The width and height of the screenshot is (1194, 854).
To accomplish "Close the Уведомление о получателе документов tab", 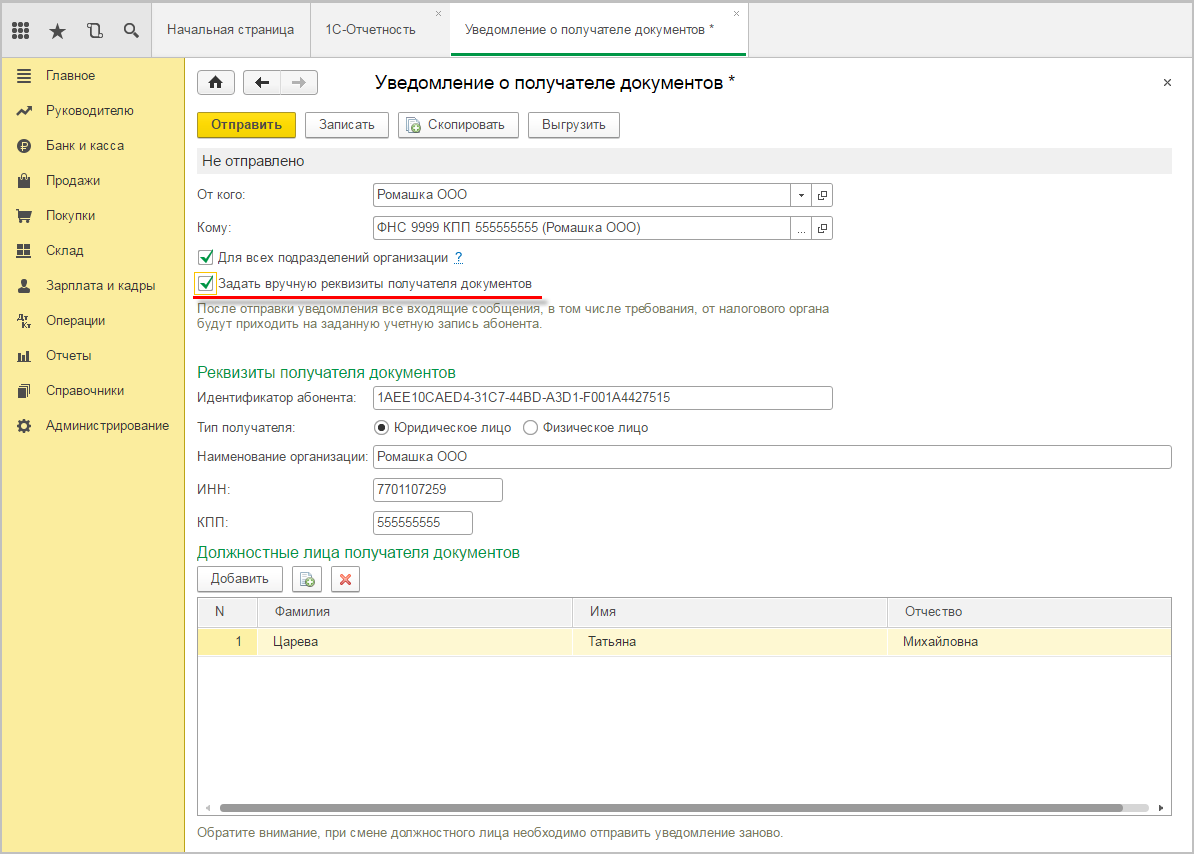I will pyautogui.click(x=736, y=14).
